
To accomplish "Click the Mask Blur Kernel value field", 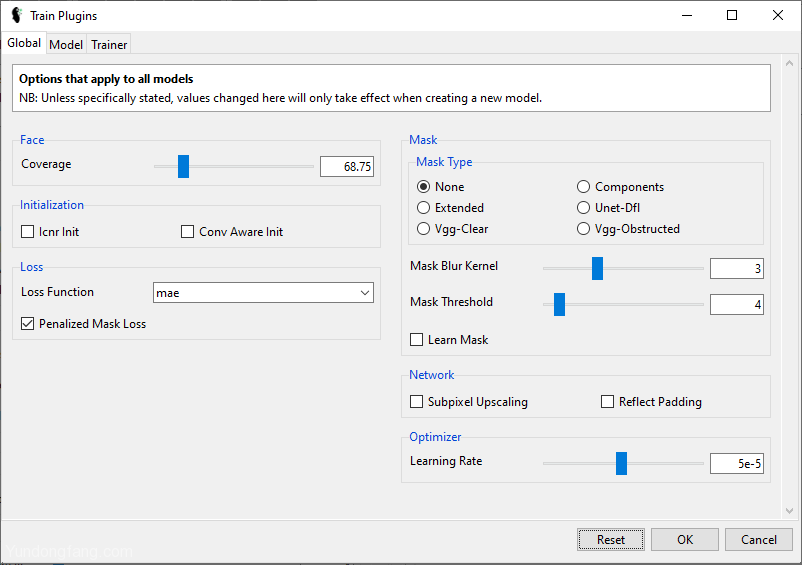I will (737, 268).
